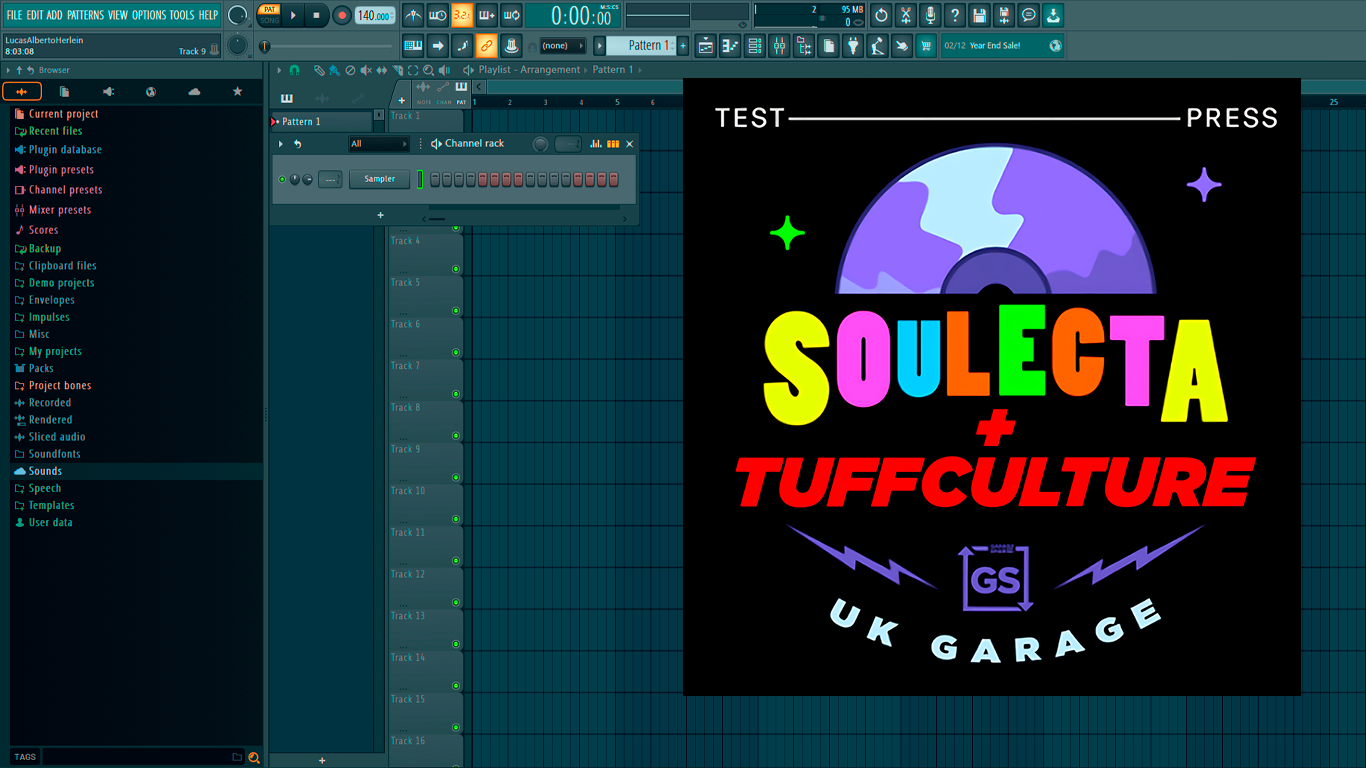Select the playlist Mute tool

tap(366, 70)
